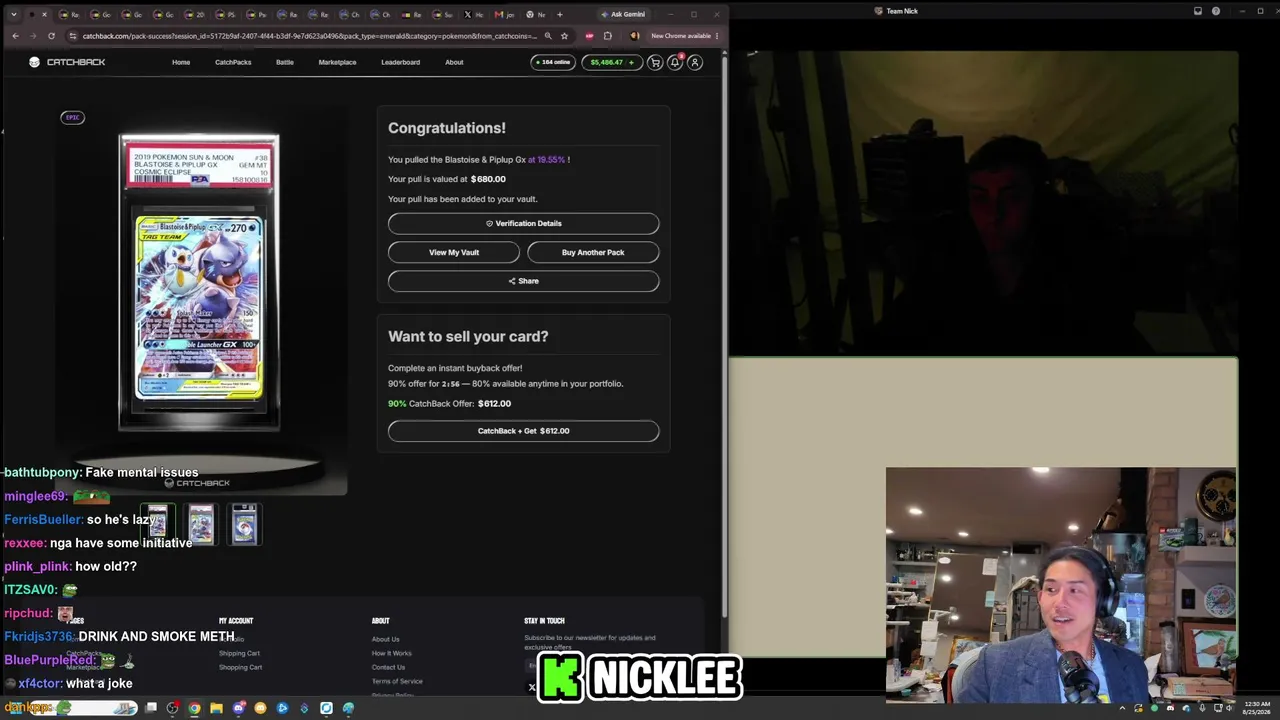Switch to the Gmail browser tab
The height and width of the screenshot is (720, 1280).
pyautogui.click(x=503, y=15)
